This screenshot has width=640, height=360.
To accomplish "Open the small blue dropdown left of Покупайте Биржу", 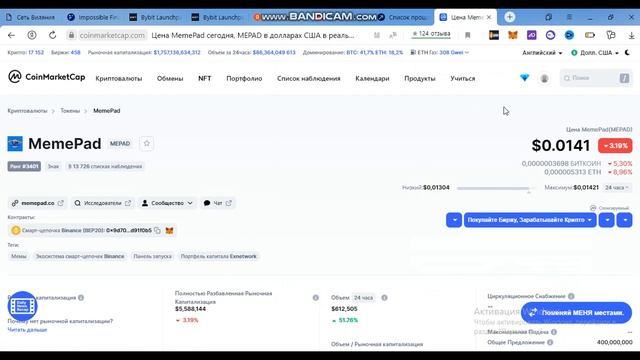I will tap(454, 220).
